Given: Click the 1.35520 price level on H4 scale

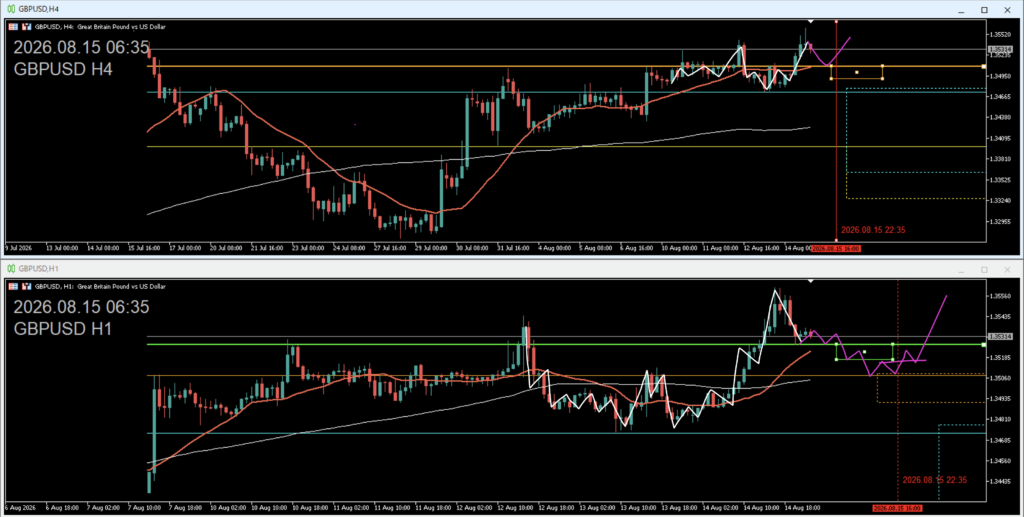Looking at the screenshot, I should tap(1000, 34).
